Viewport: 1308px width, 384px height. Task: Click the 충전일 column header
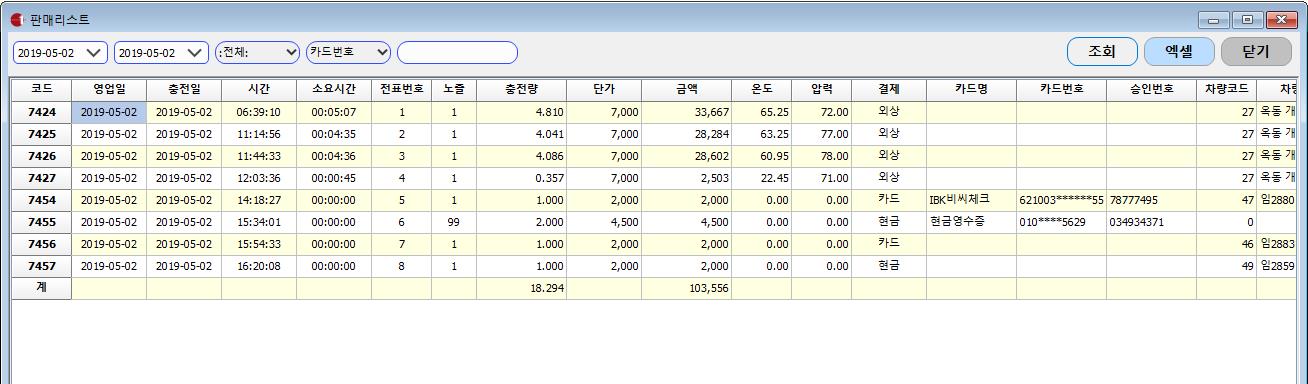(184, 89)
